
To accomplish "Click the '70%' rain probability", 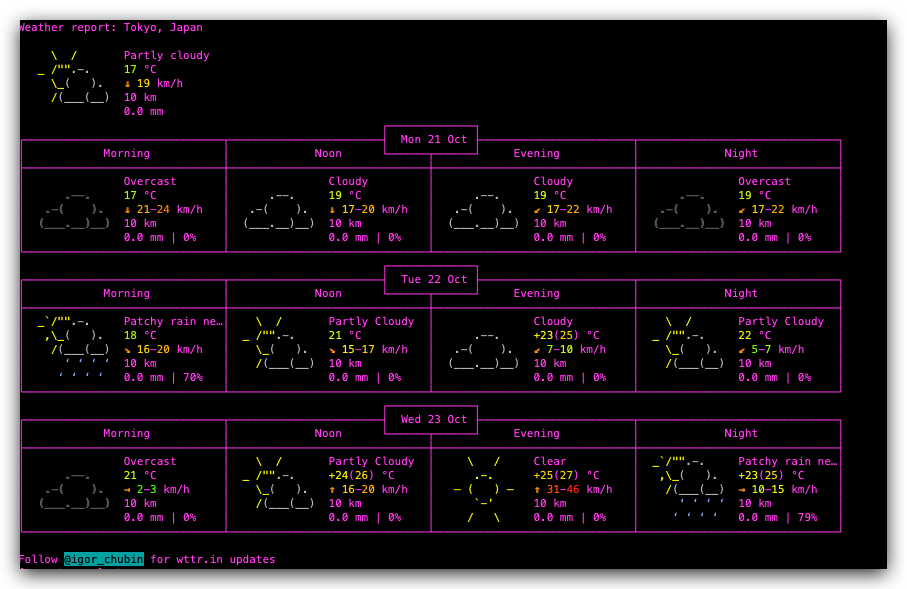I will pos(193,378).
